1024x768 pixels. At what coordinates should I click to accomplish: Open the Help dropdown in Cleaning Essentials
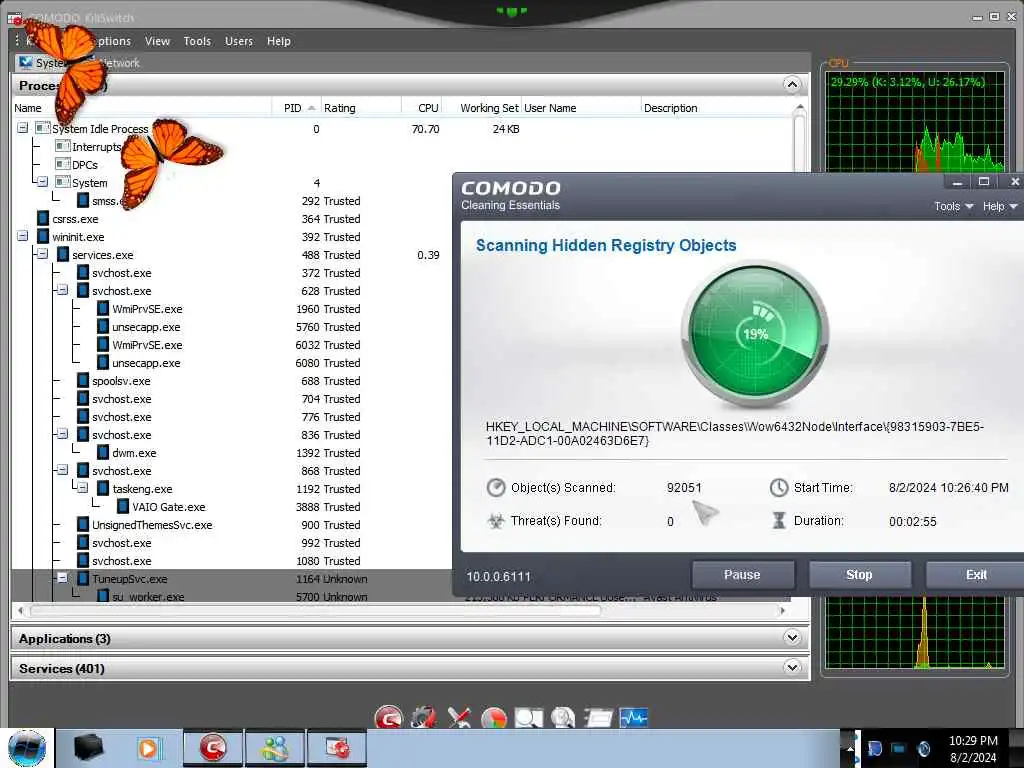[1000, 206]
